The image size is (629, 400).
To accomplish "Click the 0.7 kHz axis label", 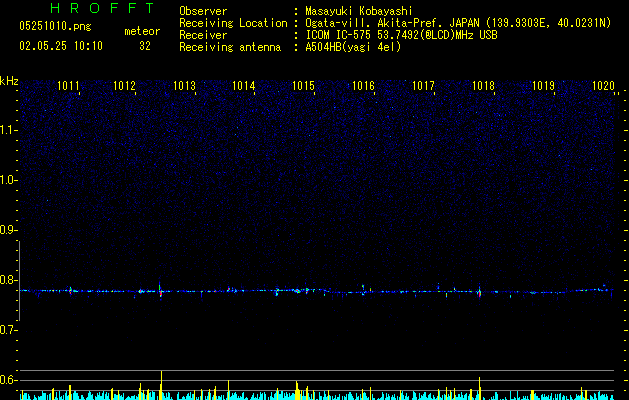I will [9, 330].
